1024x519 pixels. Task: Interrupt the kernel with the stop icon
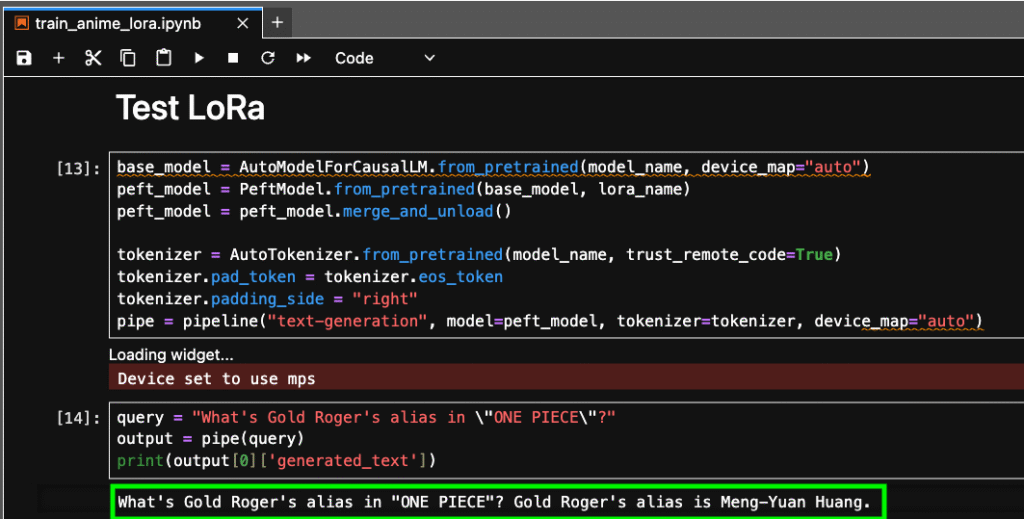point(233,58)
